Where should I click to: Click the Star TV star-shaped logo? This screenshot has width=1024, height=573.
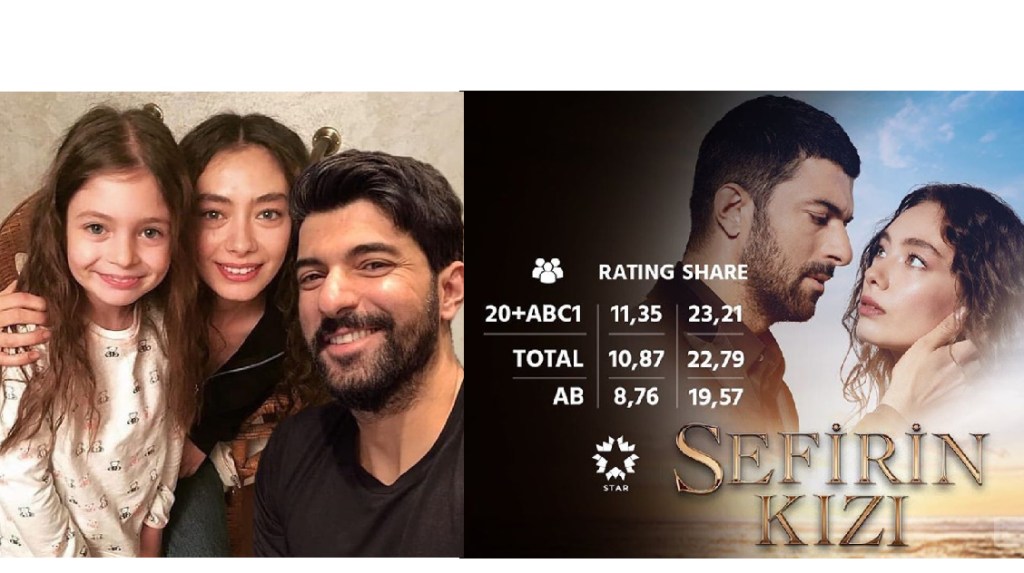615,457
